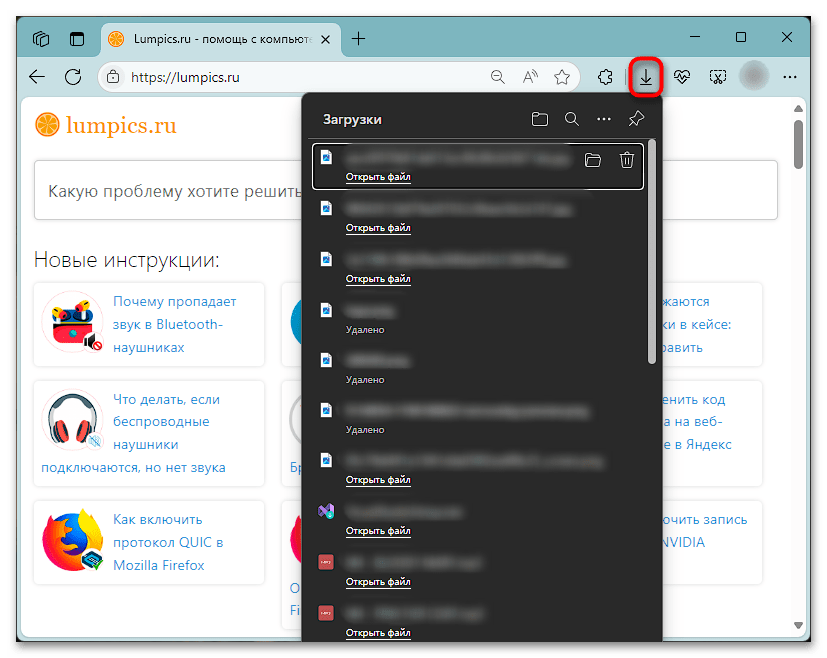Open the zoom magnifier in address bar
This screenshot has height=658, width=827.
(497, 77)
